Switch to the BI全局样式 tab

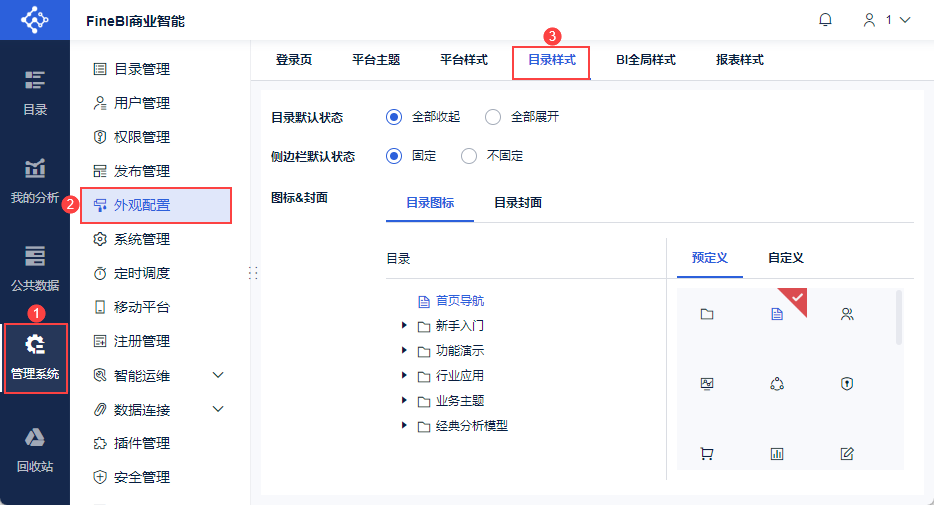click(x=646, y=60)
